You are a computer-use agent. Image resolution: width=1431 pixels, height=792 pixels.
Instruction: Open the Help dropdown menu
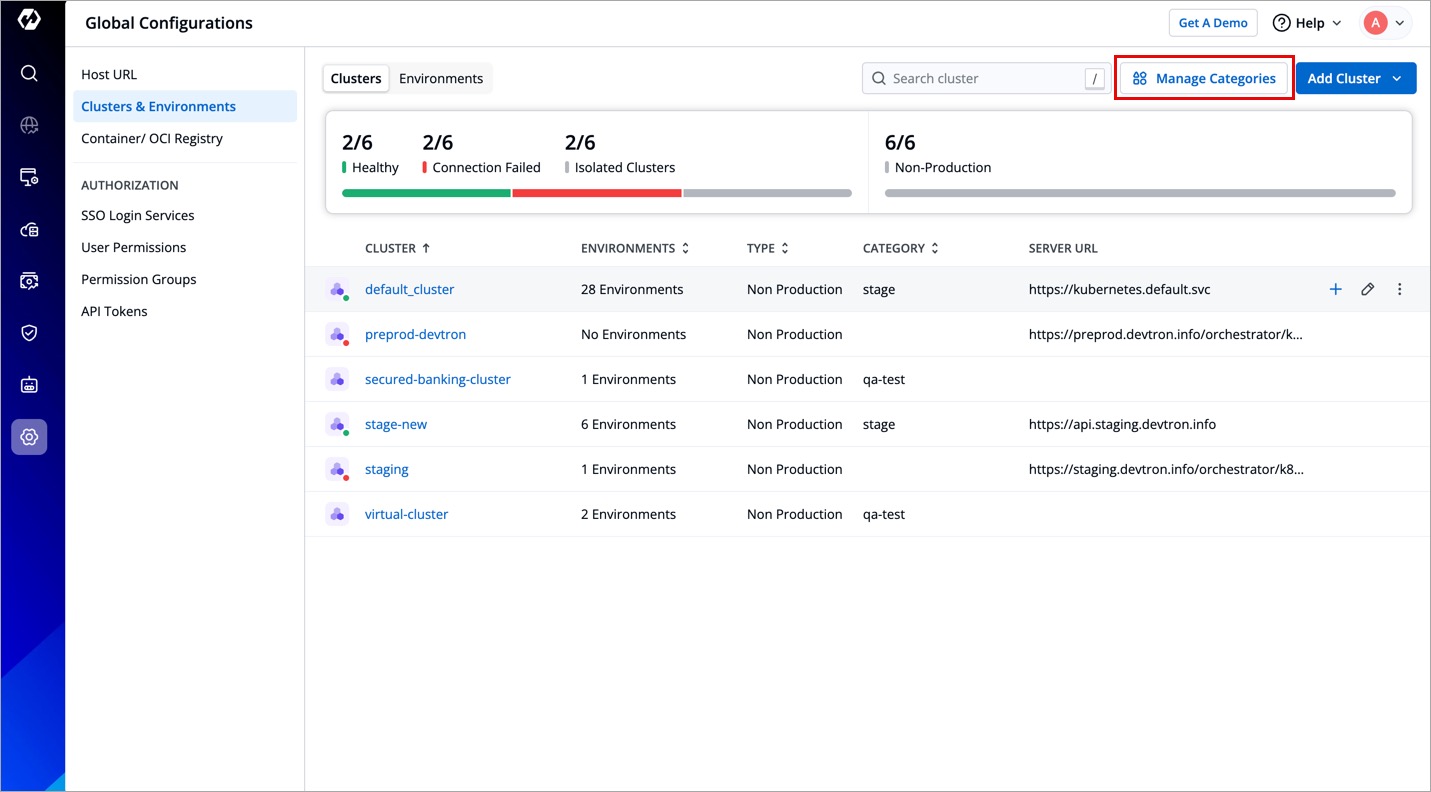click(x=1307, y=23)
